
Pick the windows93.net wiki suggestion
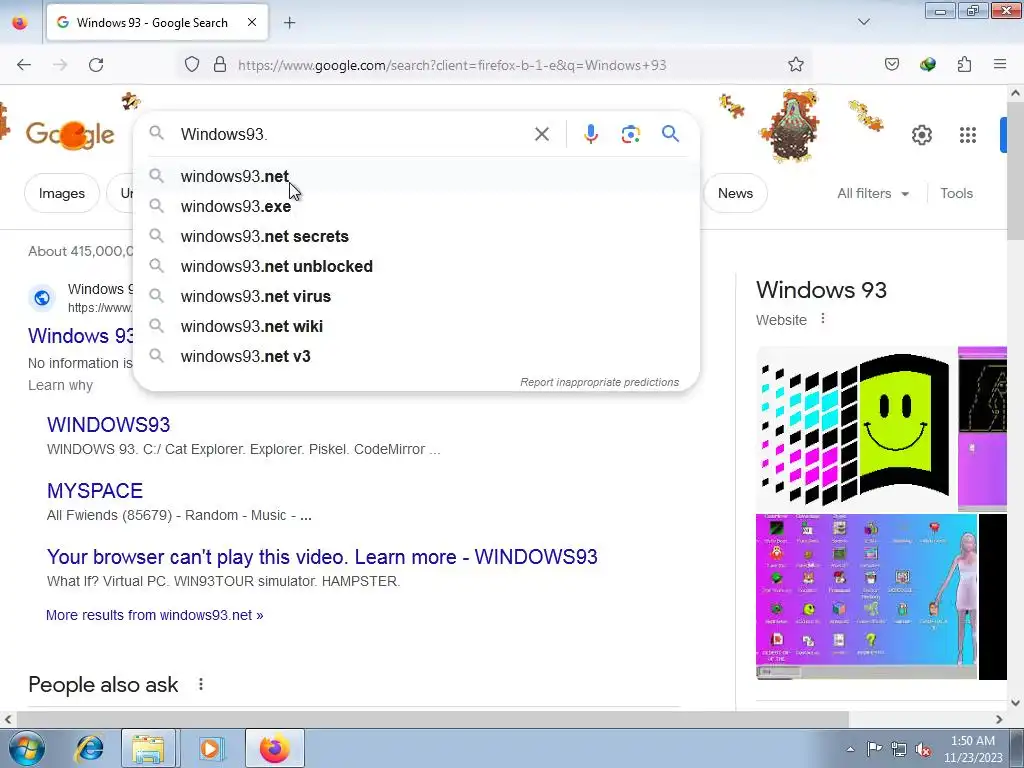click(x=417, y=327)
